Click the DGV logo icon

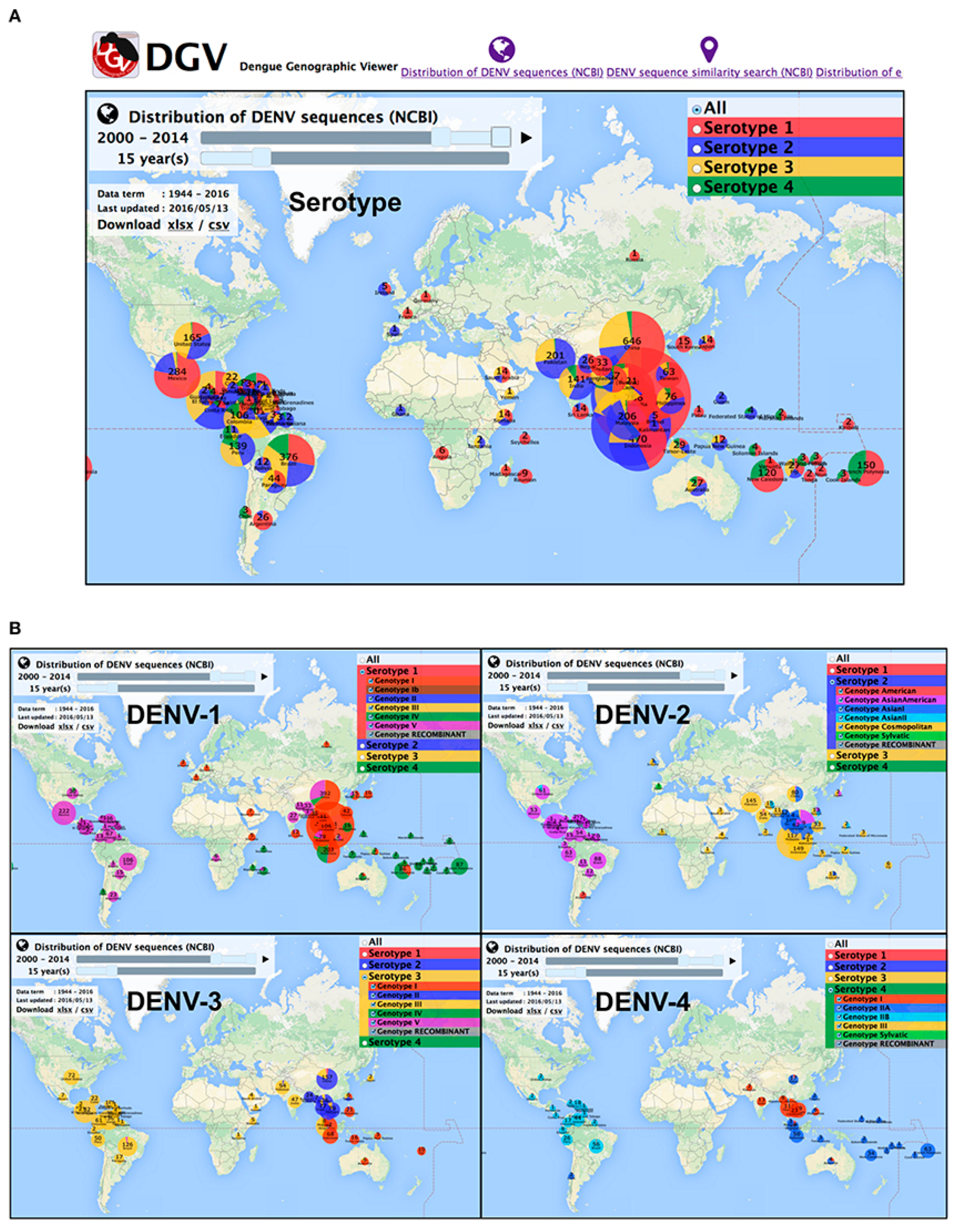tap(116, 55)
